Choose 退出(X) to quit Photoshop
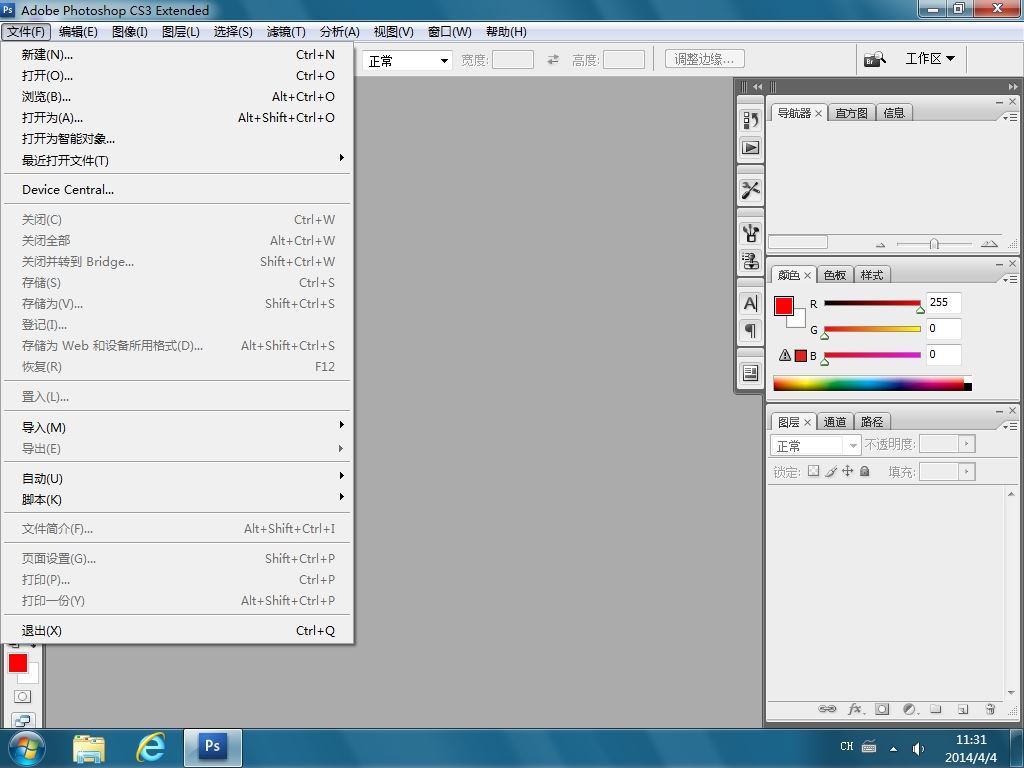1024x768 pixels. point(177,630)
